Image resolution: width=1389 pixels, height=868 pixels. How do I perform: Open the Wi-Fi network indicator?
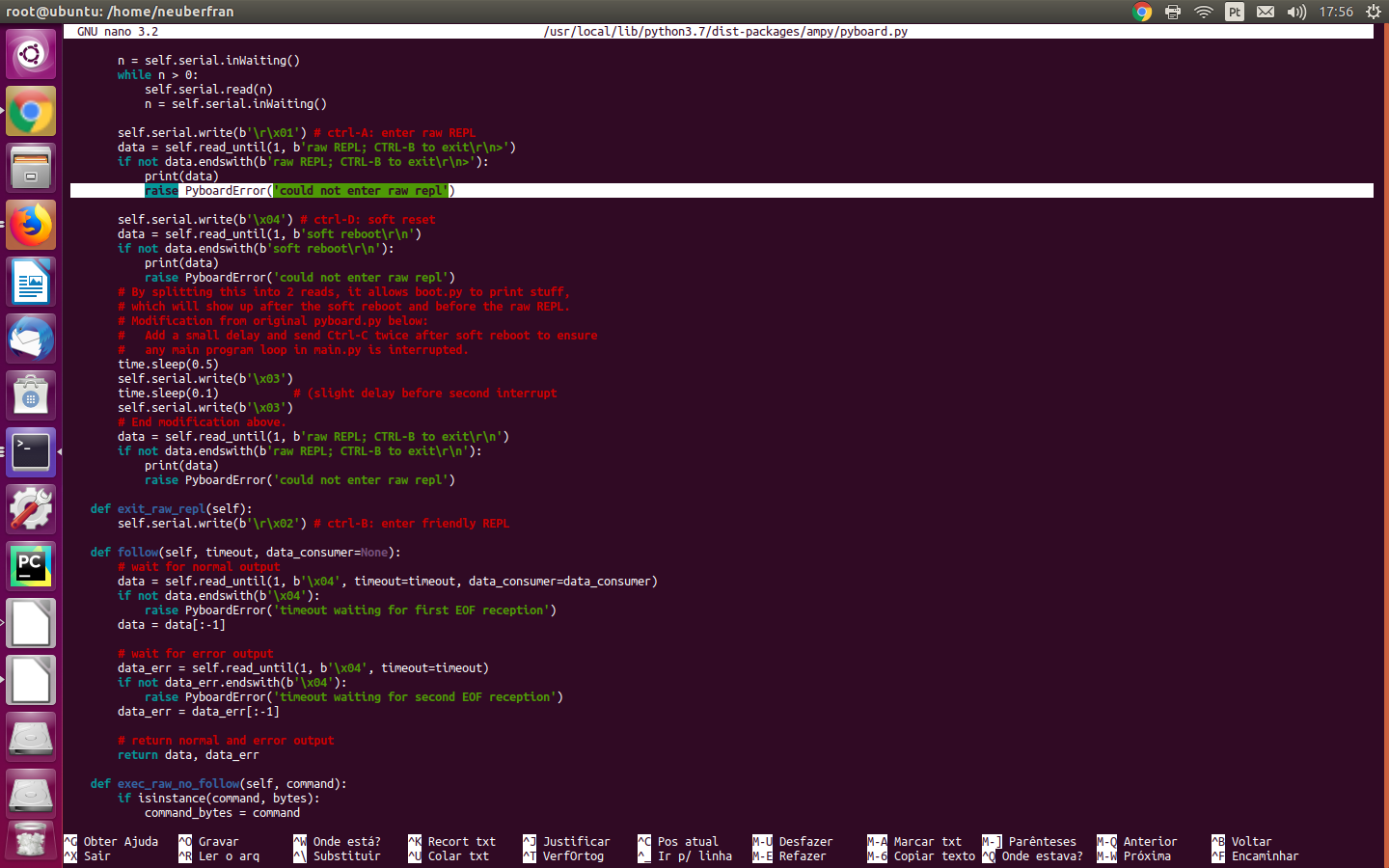tap(1203, 12)
